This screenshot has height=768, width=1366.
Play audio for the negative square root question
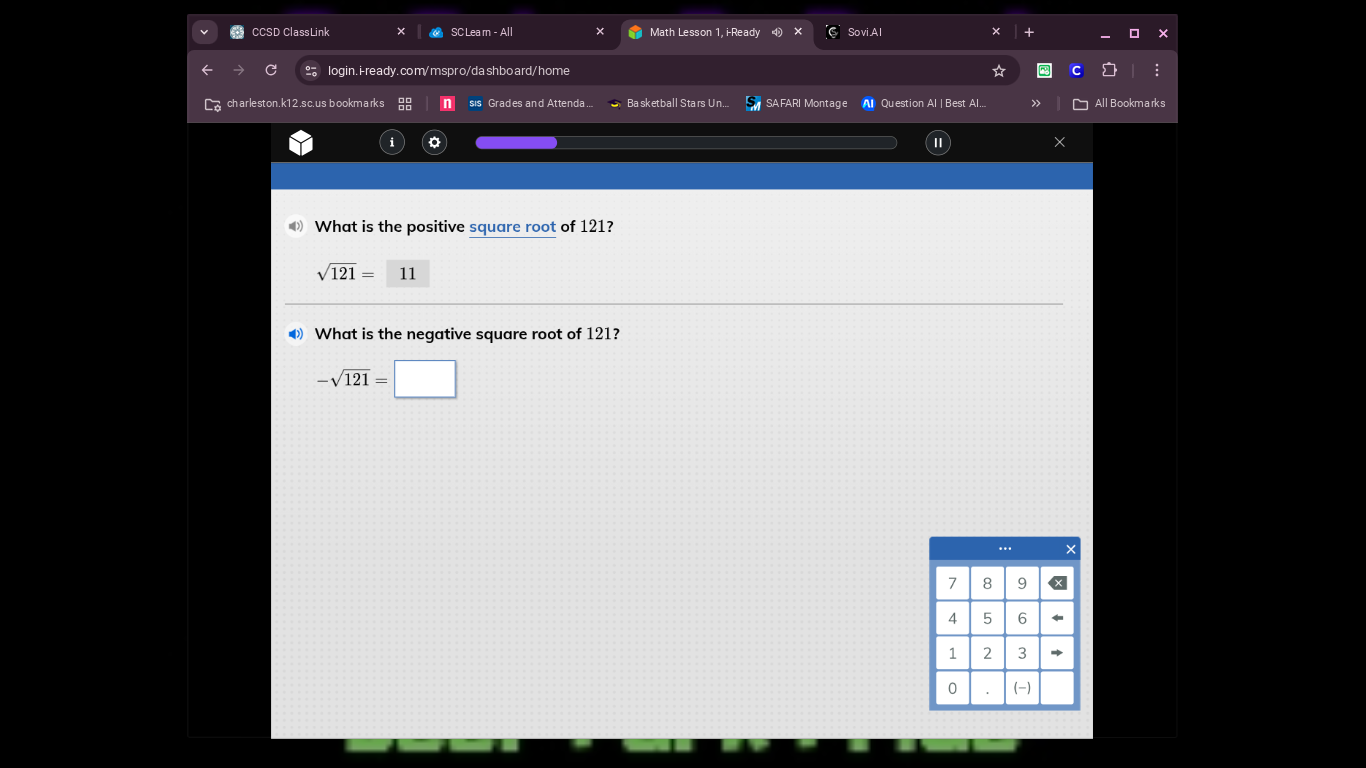(295, 333)
